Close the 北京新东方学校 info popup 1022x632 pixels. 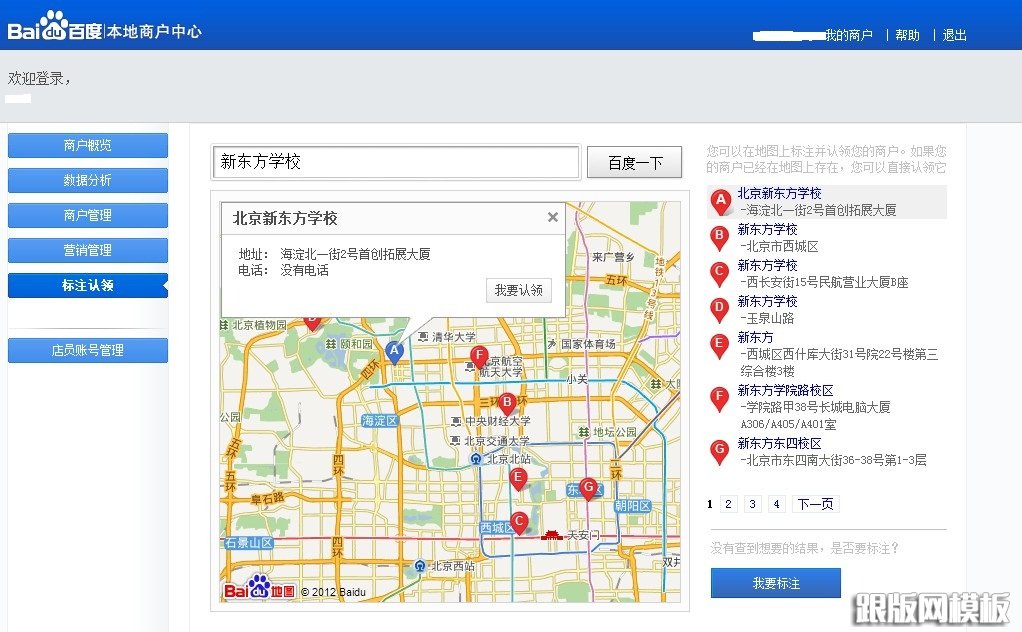click(x=552, y=217)
